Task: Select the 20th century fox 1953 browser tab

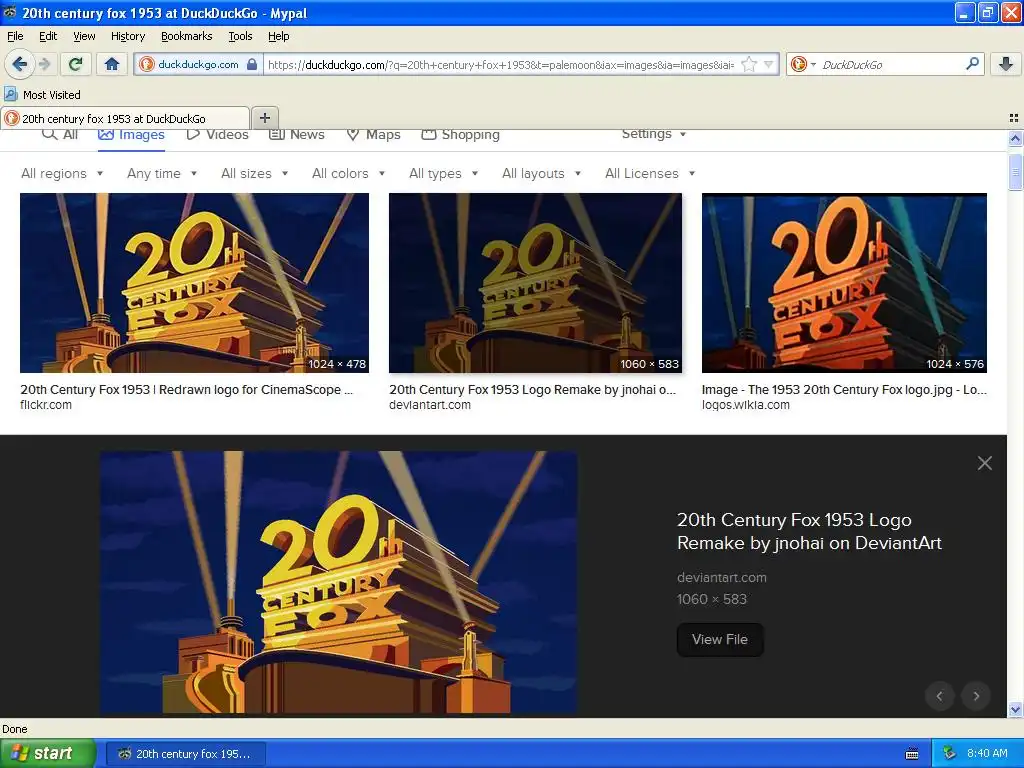Action: pos(124,118)
